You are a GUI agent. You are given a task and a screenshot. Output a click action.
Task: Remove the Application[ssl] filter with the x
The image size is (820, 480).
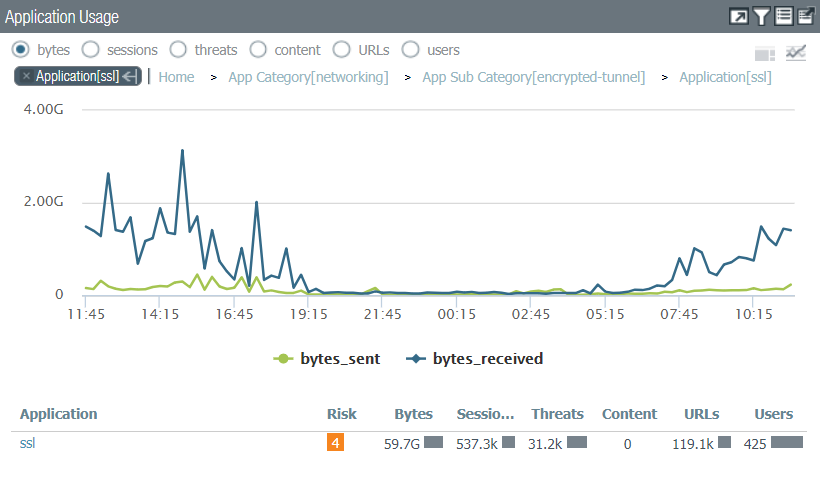pyautogui.click(x=26, y=77)
